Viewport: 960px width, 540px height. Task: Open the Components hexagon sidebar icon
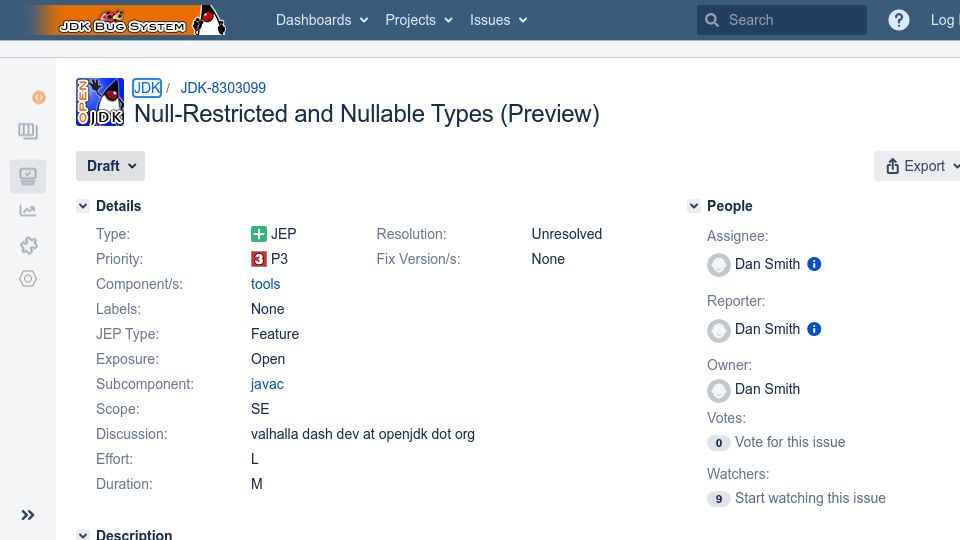coord(28,279)
